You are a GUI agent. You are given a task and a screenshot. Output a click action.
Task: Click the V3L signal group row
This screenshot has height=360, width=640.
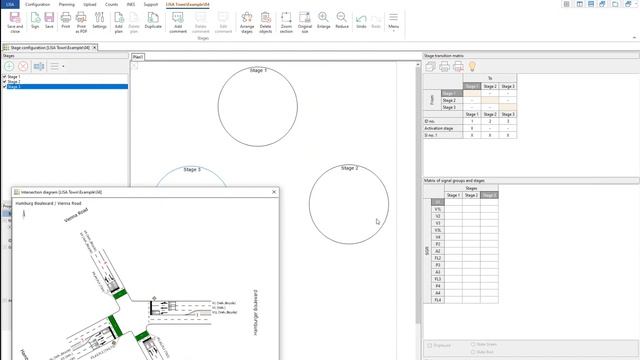tap(438, 230)
